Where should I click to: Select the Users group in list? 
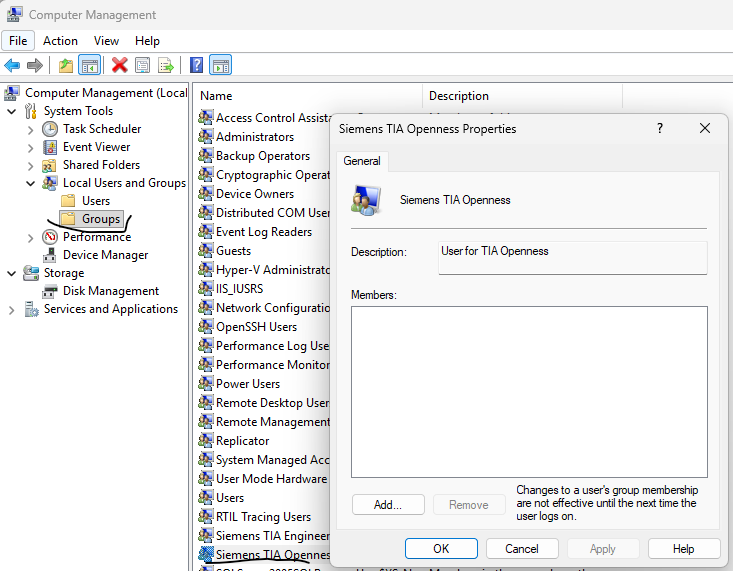pyautogui.click(x=230, y=498)
